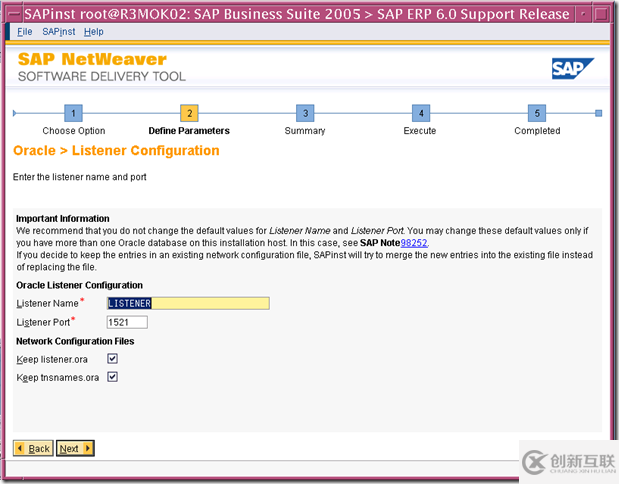619x484 pixels.
Task: Click step 5 Completed marker
Action: [x=537, y=113]
